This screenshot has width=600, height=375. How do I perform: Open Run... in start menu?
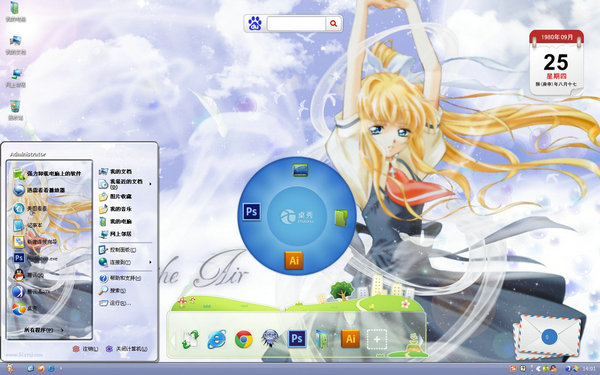pyautogui.click(x=115, y=303)
